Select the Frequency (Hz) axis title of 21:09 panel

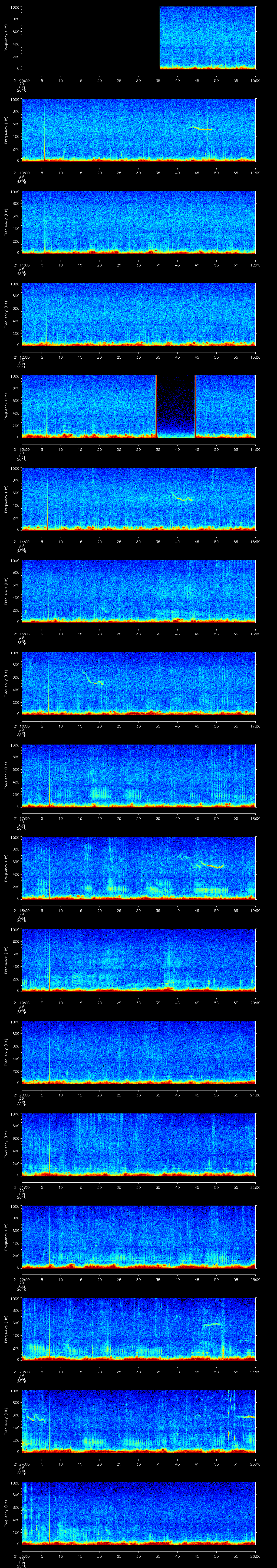(x=6, y=38)
